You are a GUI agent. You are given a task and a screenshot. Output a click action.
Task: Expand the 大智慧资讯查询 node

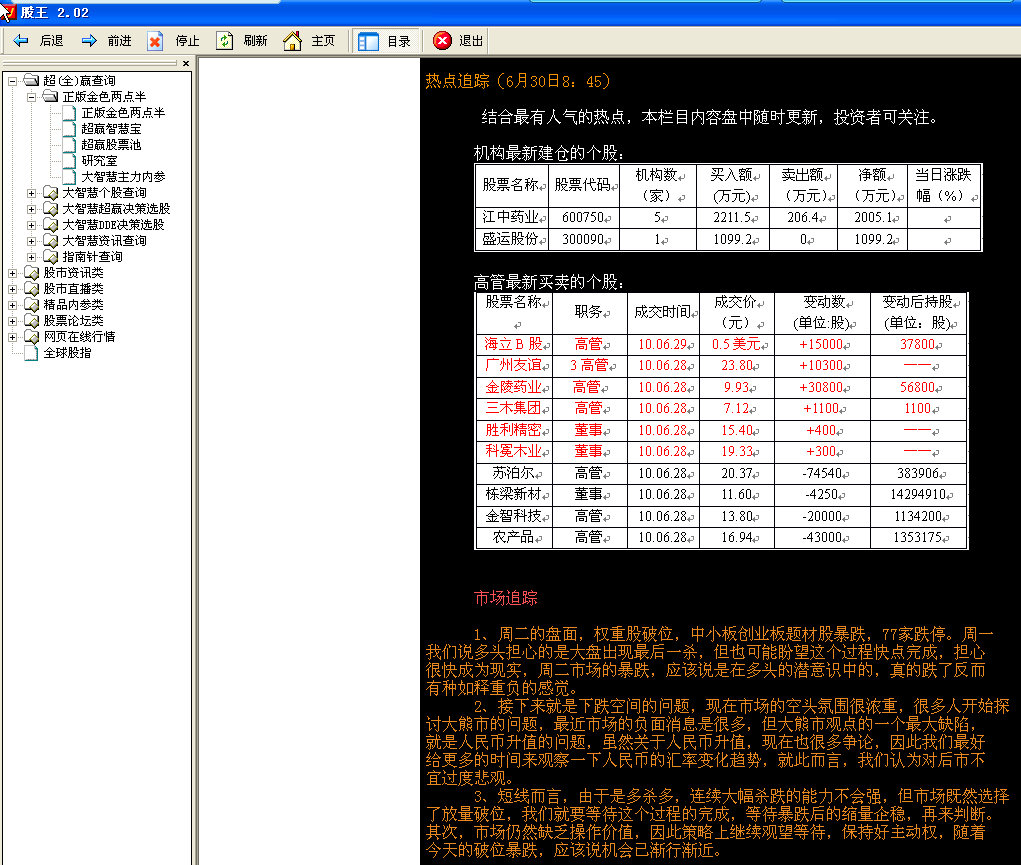(31, 241)
